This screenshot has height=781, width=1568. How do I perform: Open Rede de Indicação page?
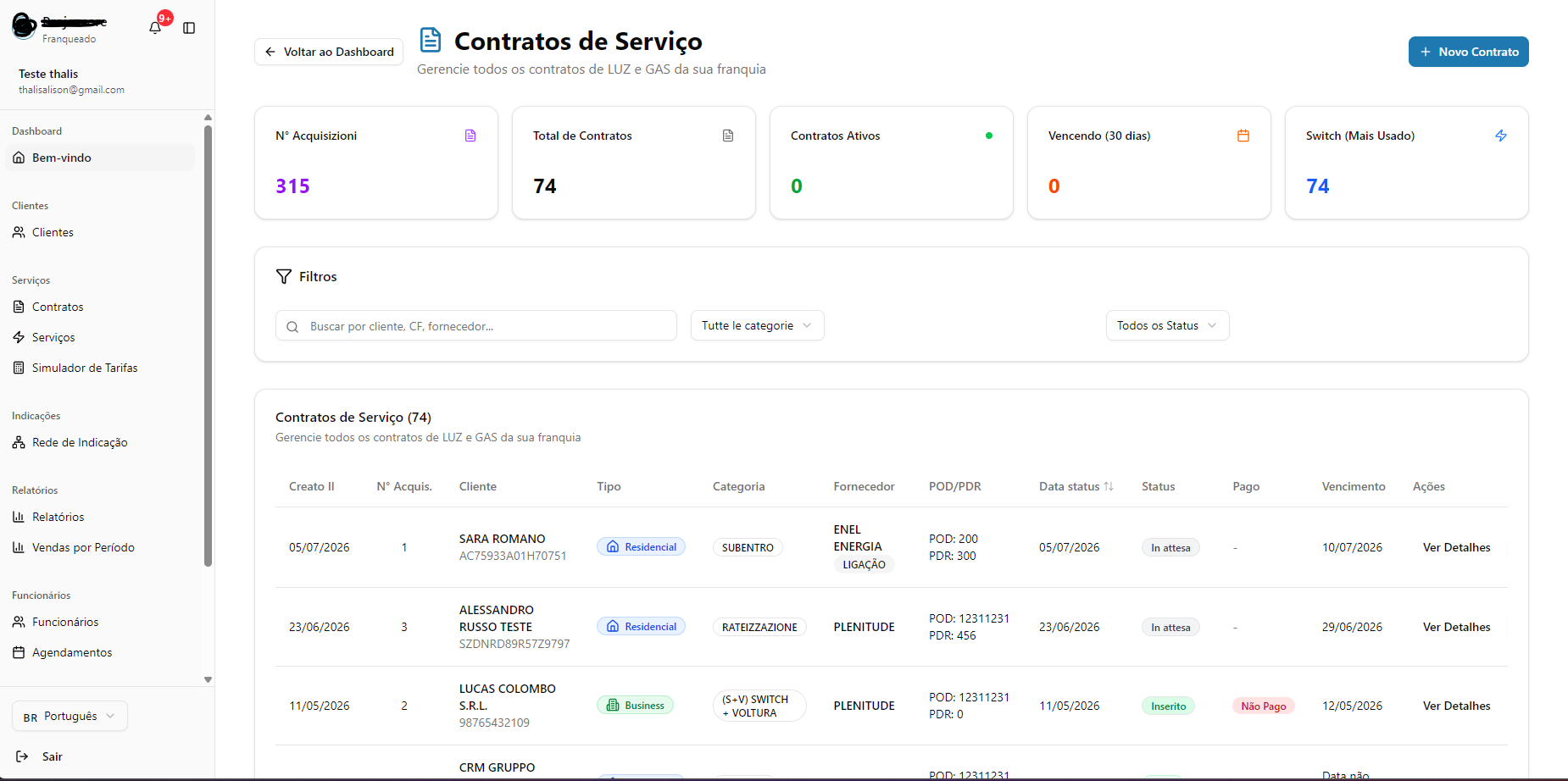100,442
